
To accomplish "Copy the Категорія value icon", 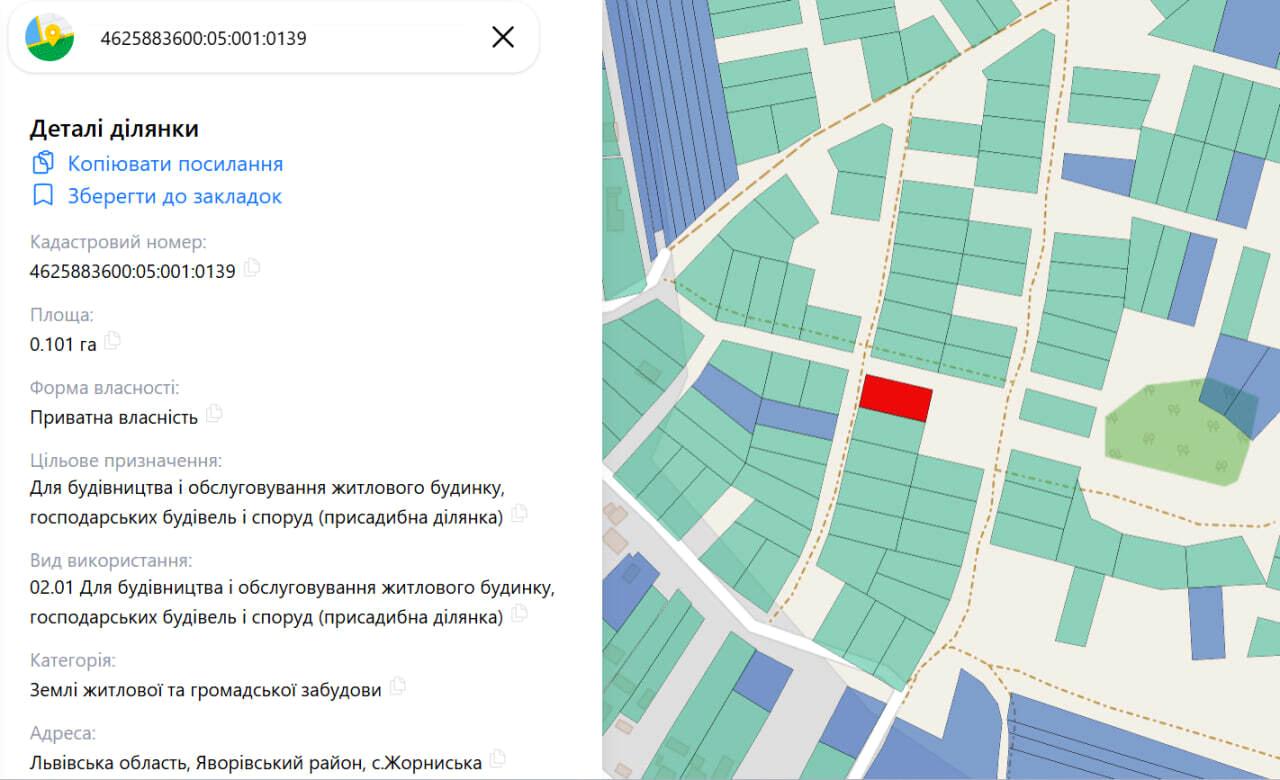I will 397,687.
